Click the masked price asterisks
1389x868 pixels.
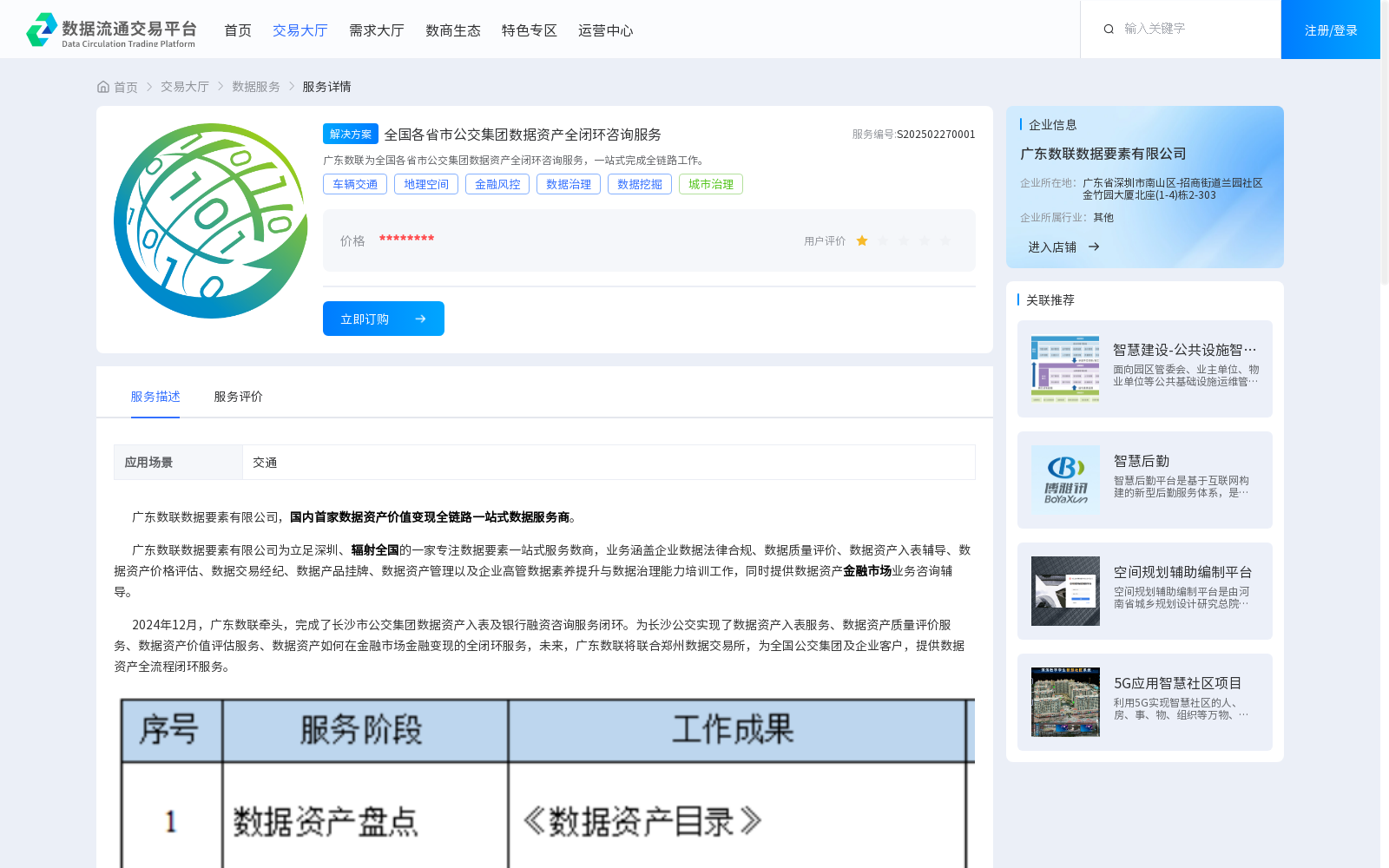coord(406,240)
